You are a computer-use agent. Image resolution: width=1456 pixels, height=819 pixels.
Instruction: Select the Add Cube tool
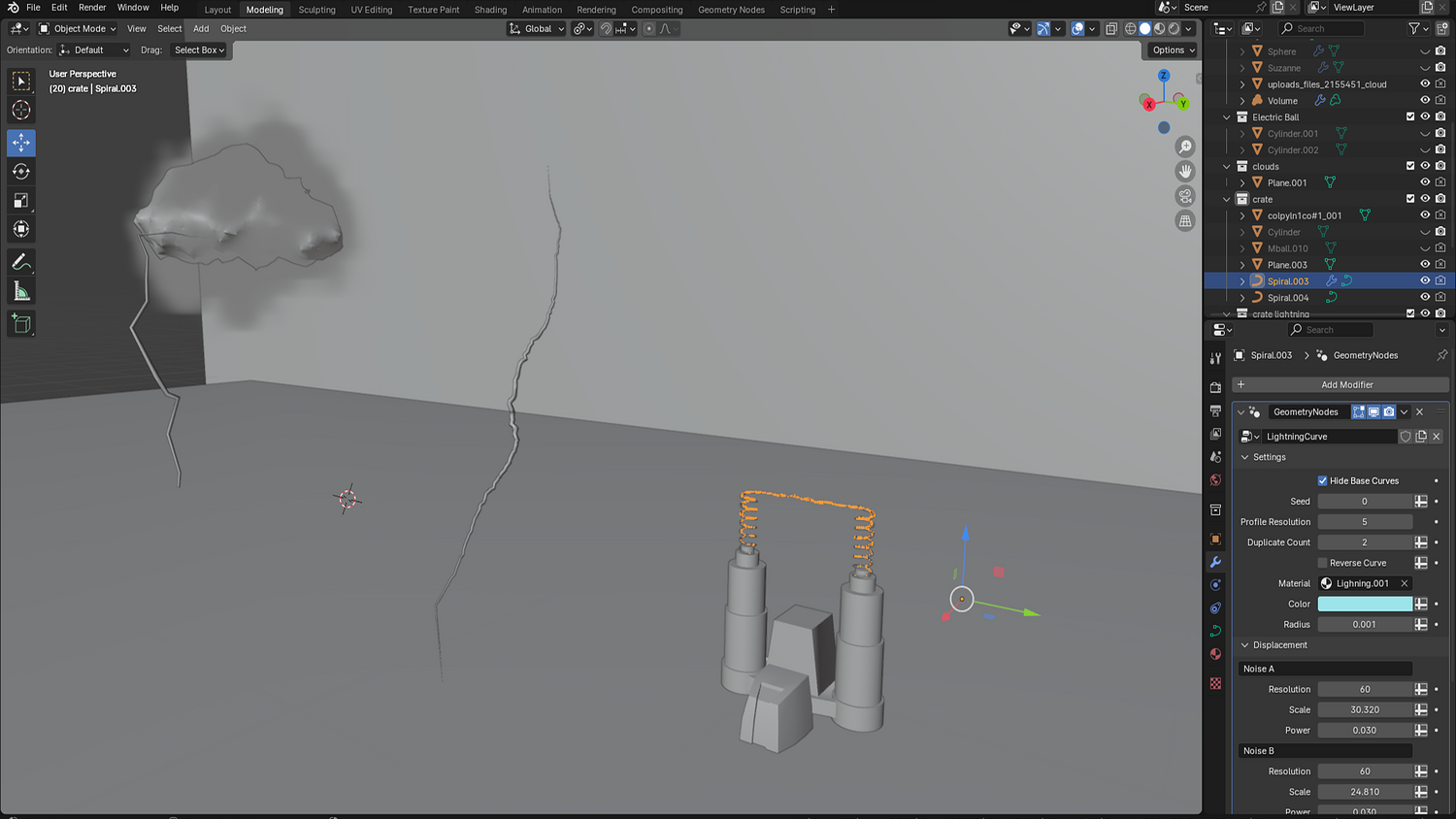coord(21,324)
